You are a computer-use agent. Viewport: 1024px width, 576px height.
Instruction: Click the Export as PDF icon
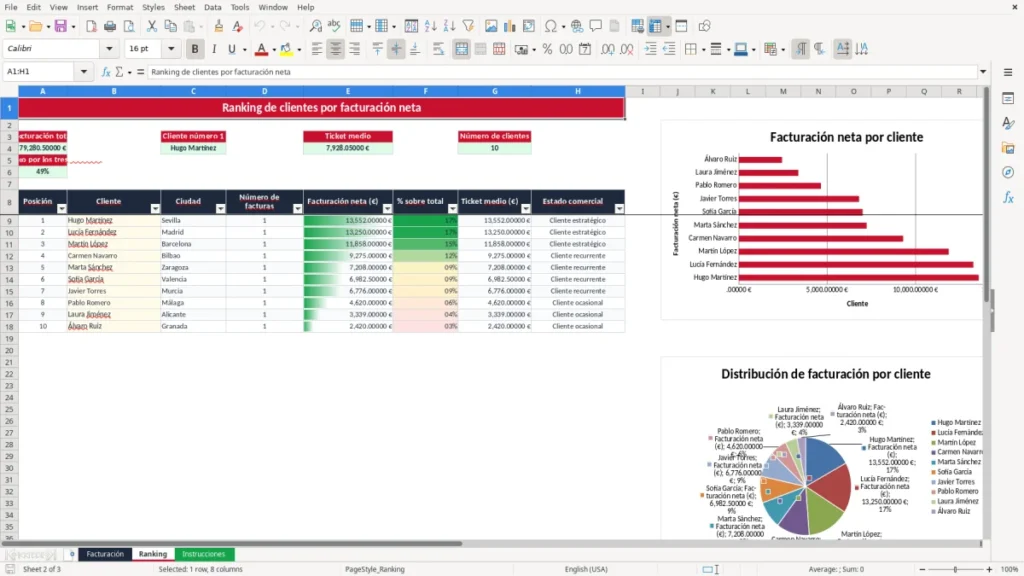[91, 26]
